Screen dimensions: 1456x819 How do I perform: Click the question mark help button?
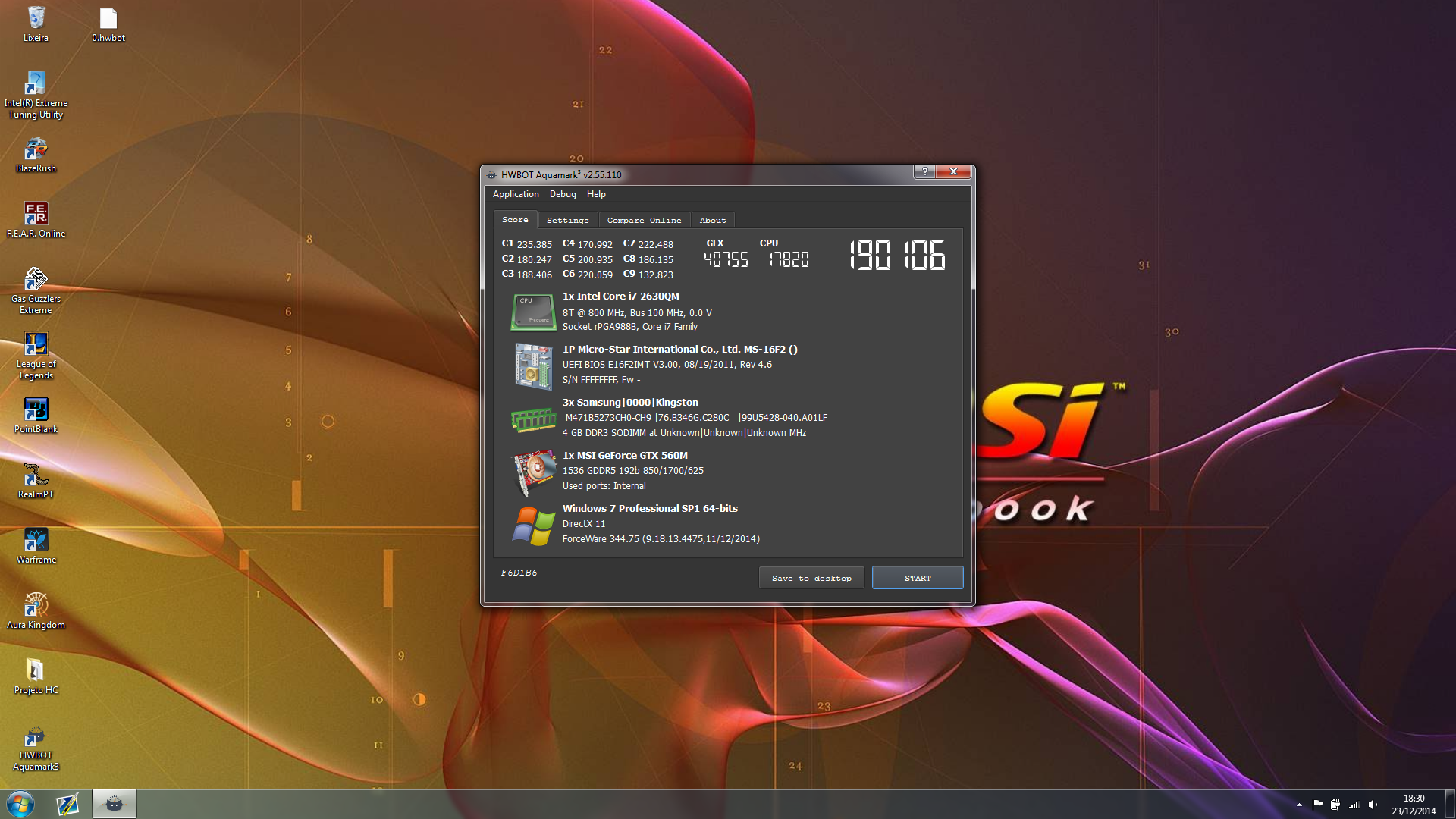924,171
